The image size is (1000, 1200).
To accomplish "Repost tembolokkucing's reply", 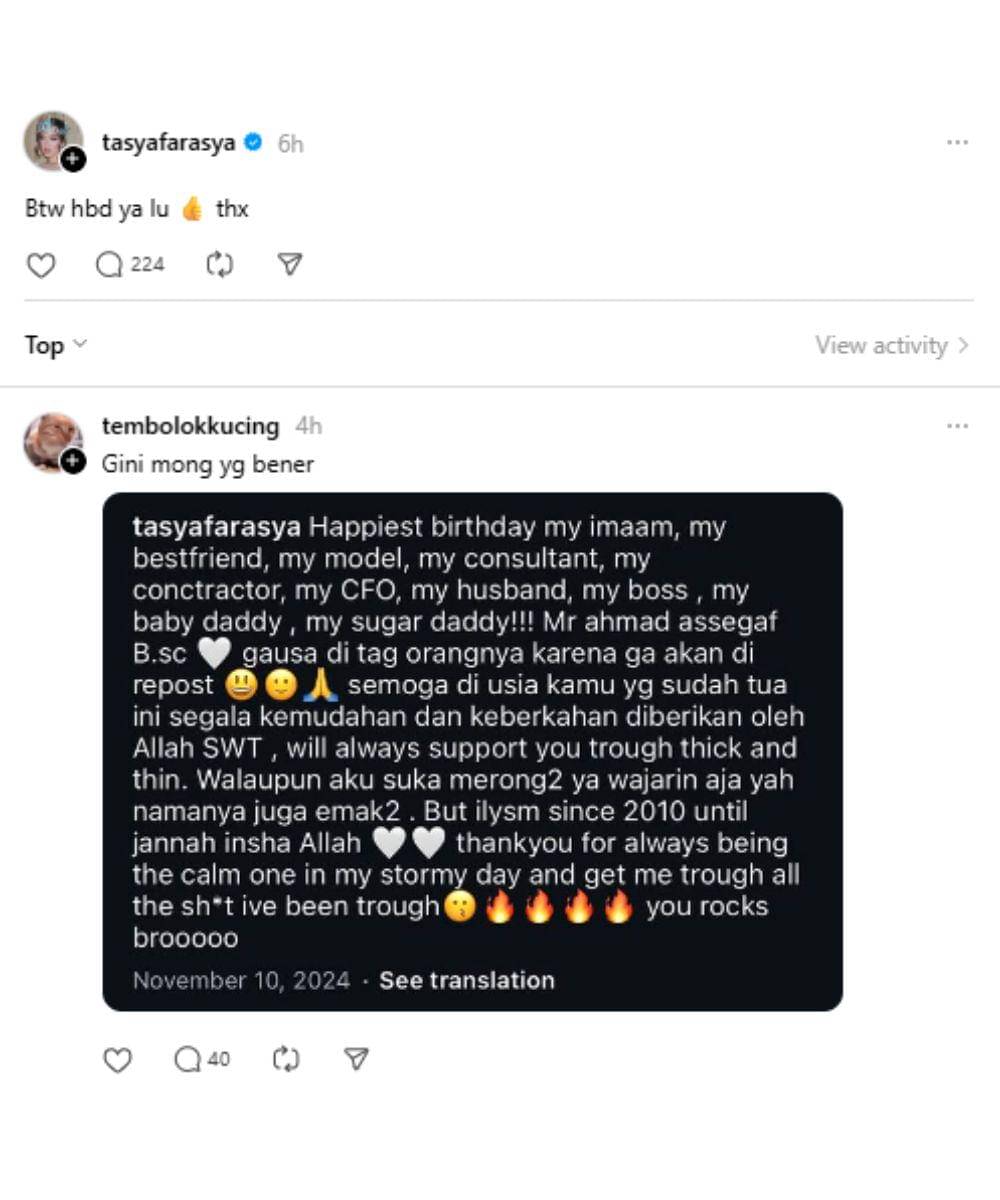I will (287, 1058).
